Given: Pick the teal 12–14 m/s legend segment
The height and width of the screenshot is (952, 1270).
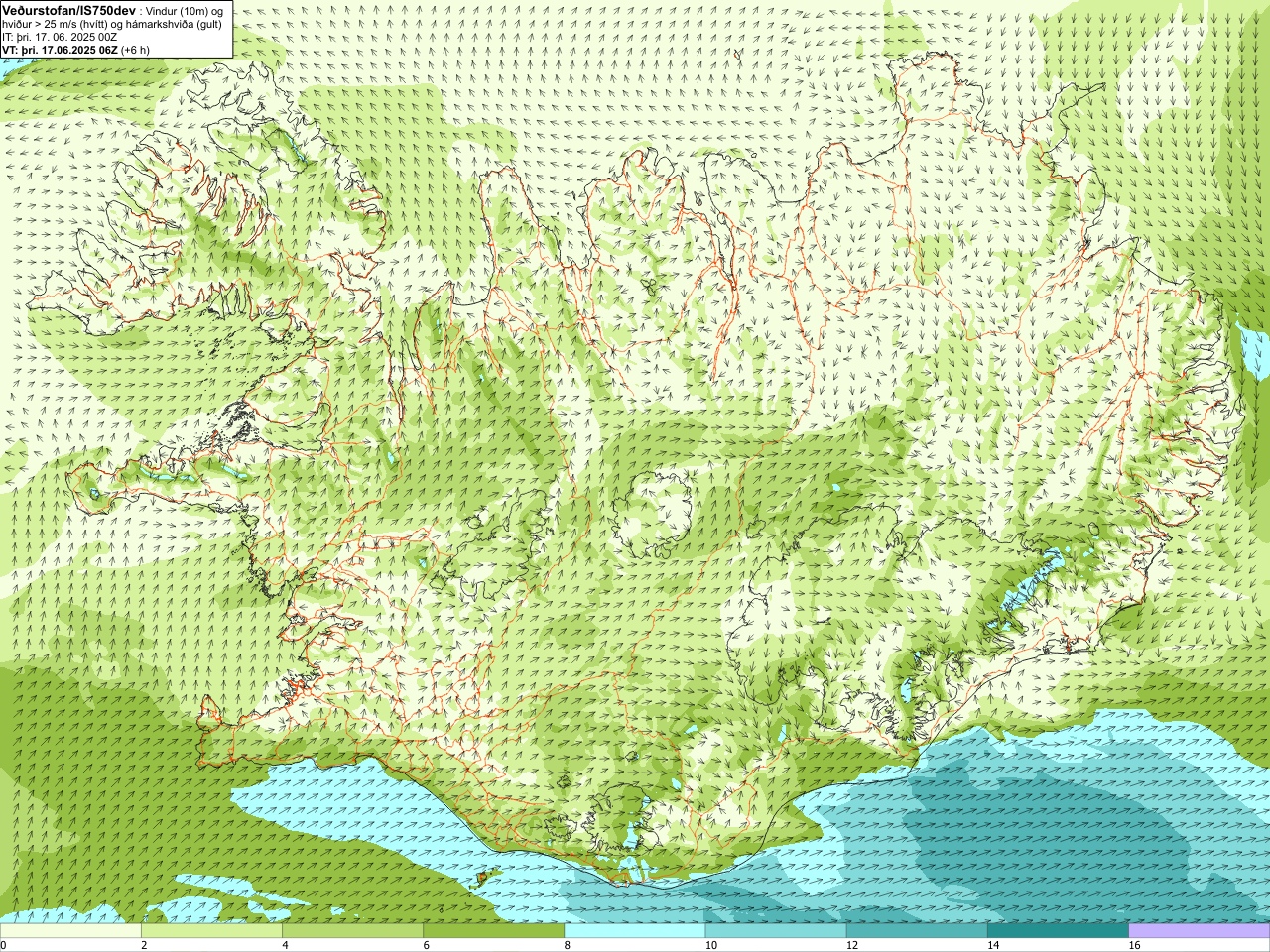Looking at the screenshot, I should [x=917, y=931].
